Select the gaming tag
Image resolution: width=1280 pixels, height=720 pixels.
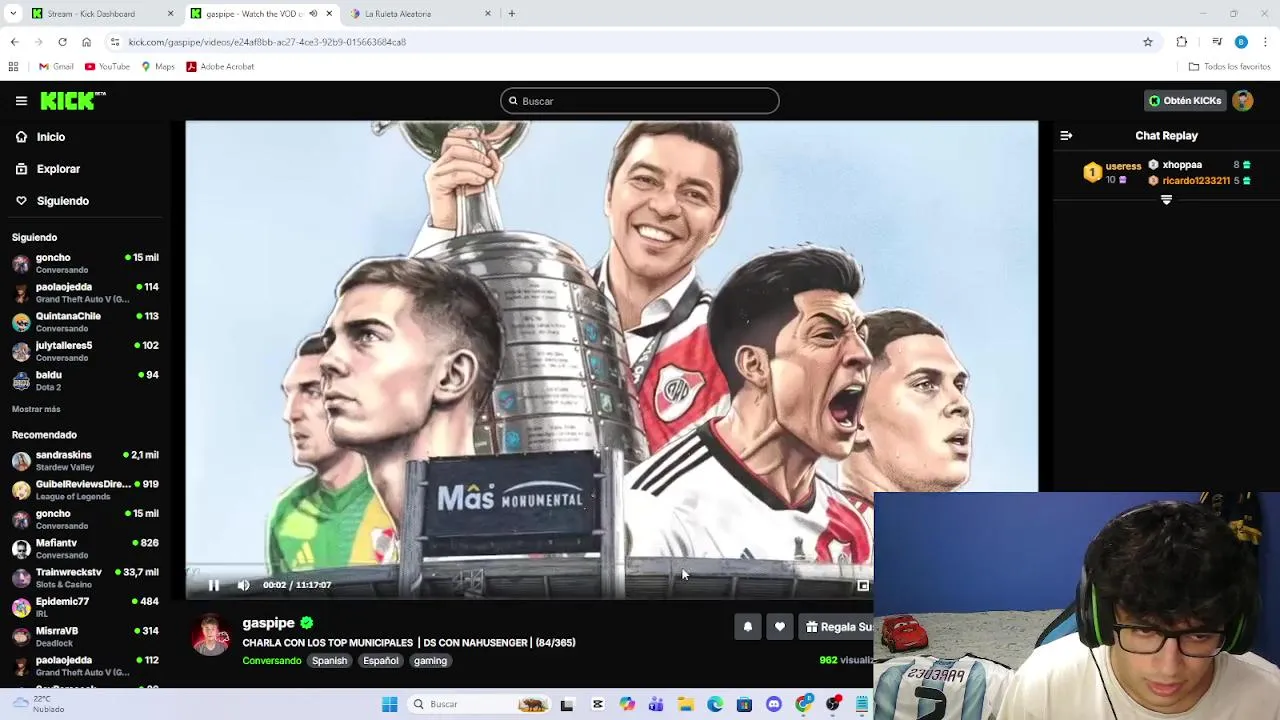pos(430,661)
